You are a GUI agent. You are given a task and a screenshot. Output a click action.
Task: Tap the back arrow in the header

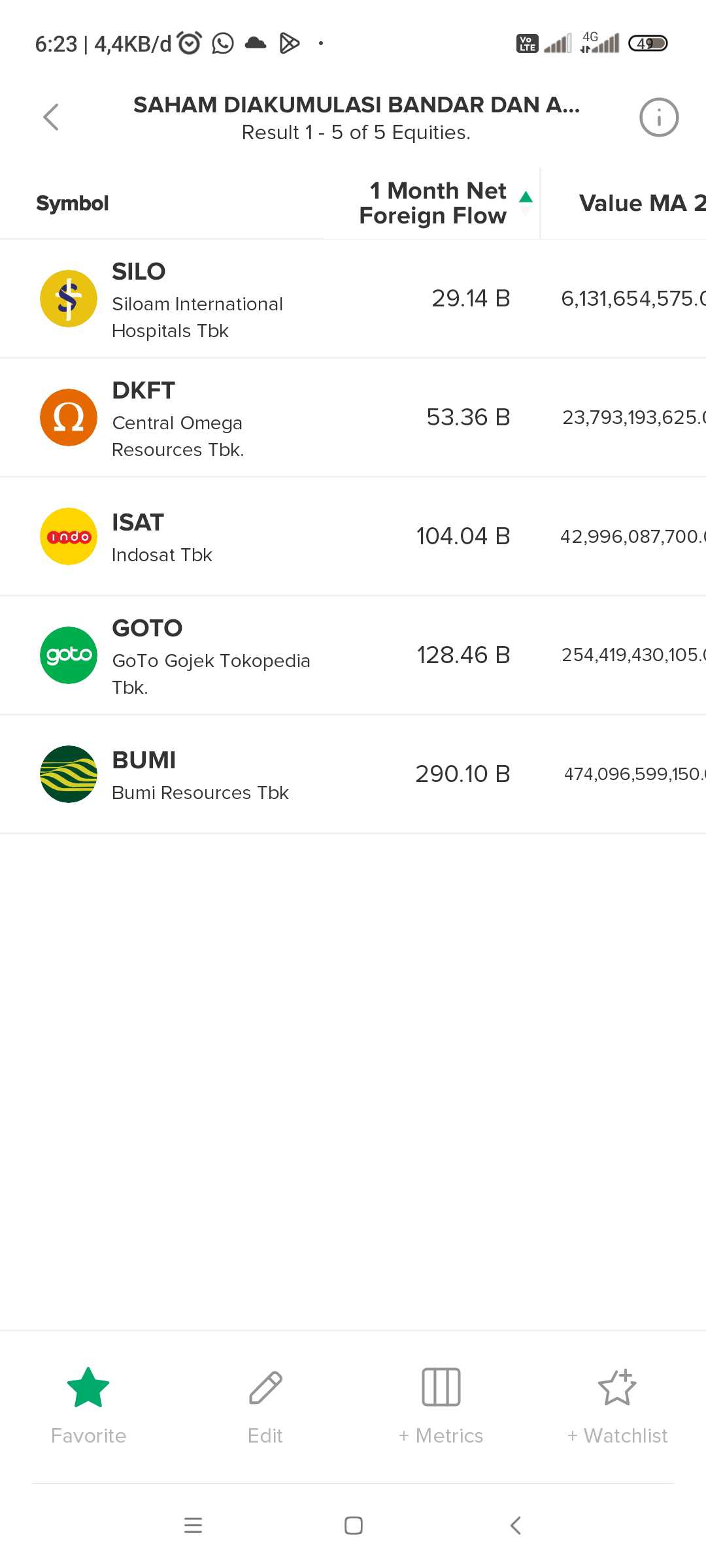pyautogui.click(x=51, y=118)
